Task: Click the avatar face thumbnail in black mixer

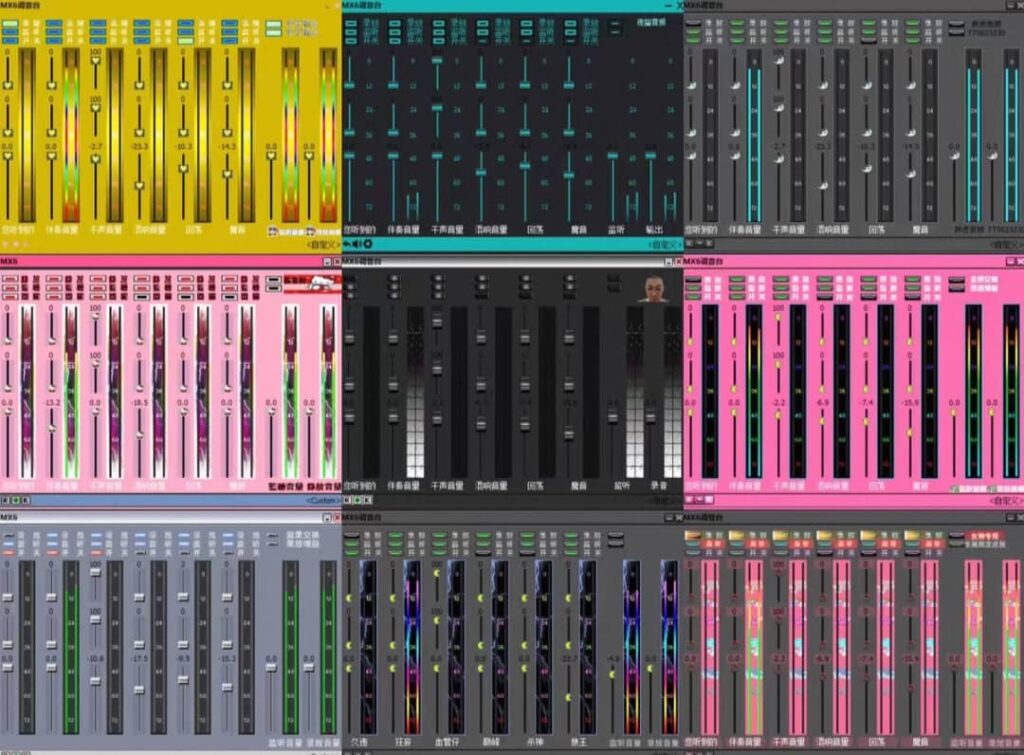Action: pos(655,288)
